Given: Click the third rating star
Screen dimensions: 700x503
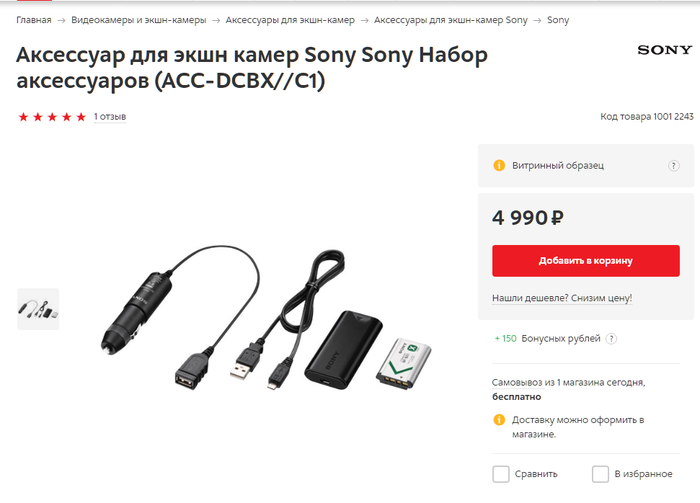Looking at the screenshot, I should click(x=52, y=117).
